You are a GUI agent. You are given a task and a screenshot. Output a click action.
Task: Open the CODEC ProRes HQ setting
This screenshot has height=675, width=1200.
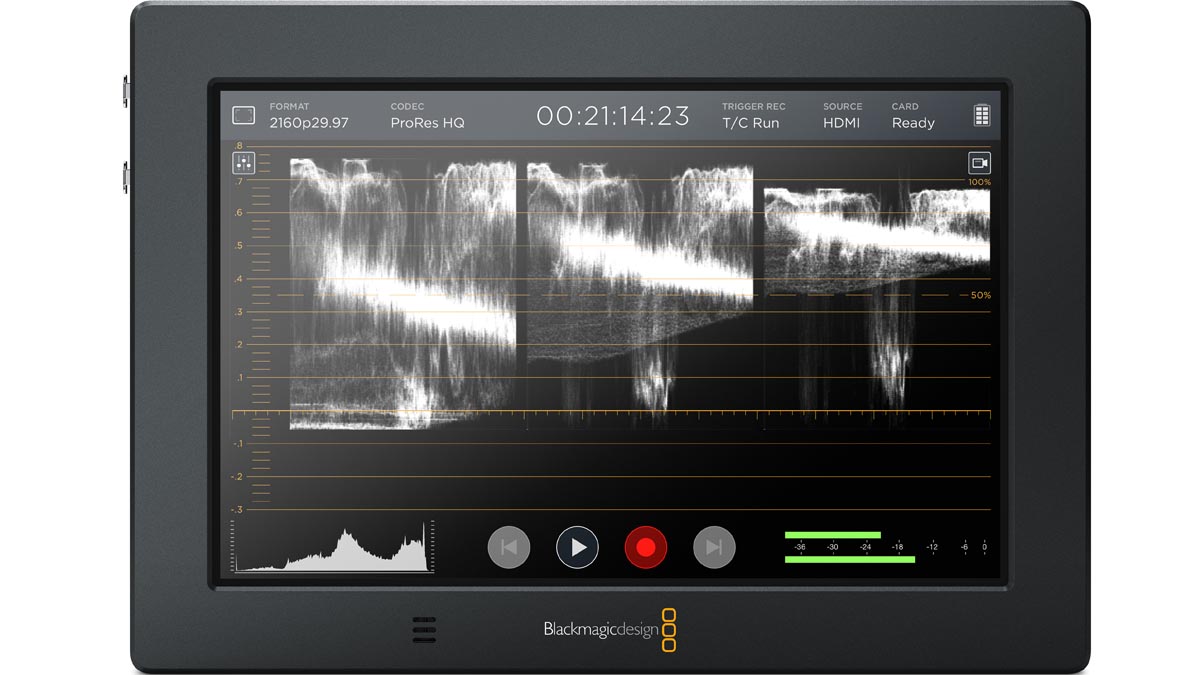point(427,116)
